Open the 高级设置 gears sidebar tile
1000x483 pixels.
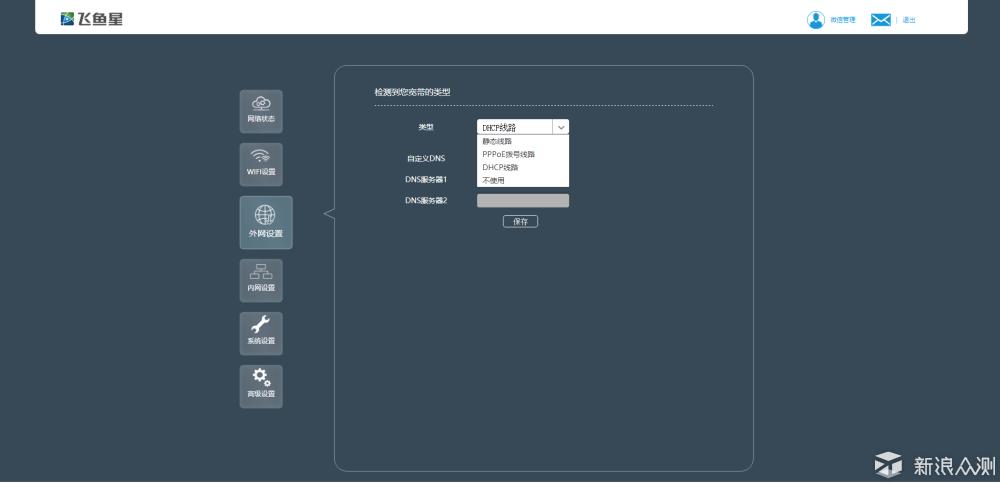(x=261, y=386)
